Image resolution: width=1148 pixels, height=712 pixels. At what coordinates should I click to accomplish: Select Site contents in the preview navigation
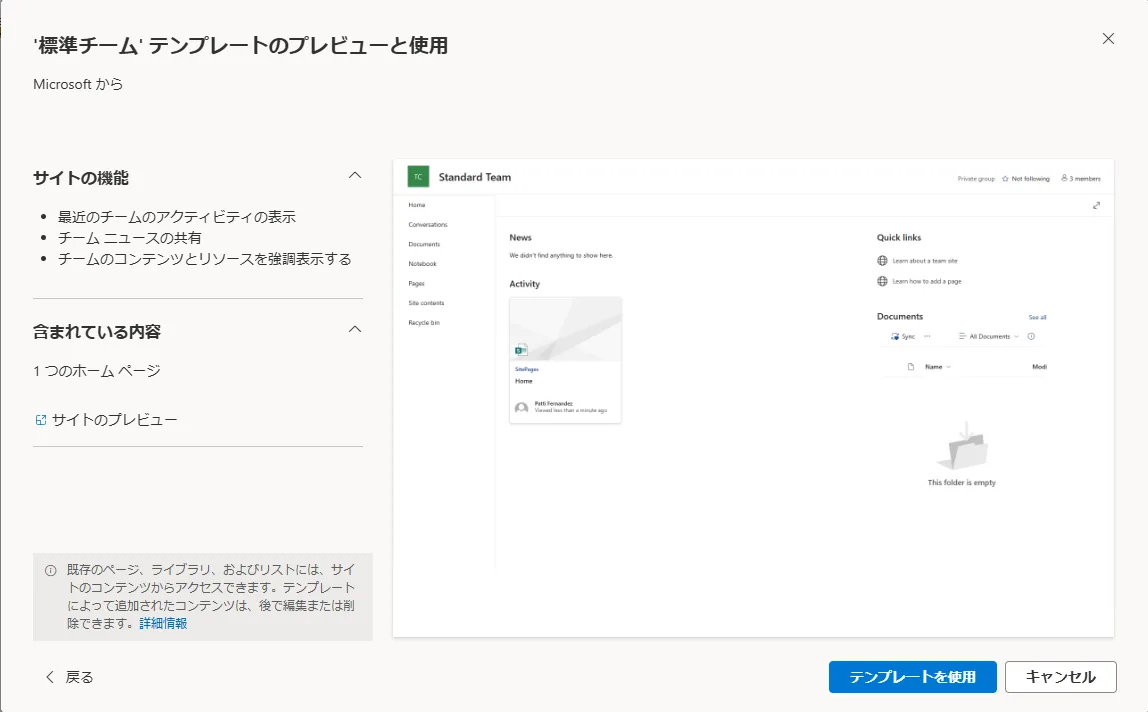(426, 303)
